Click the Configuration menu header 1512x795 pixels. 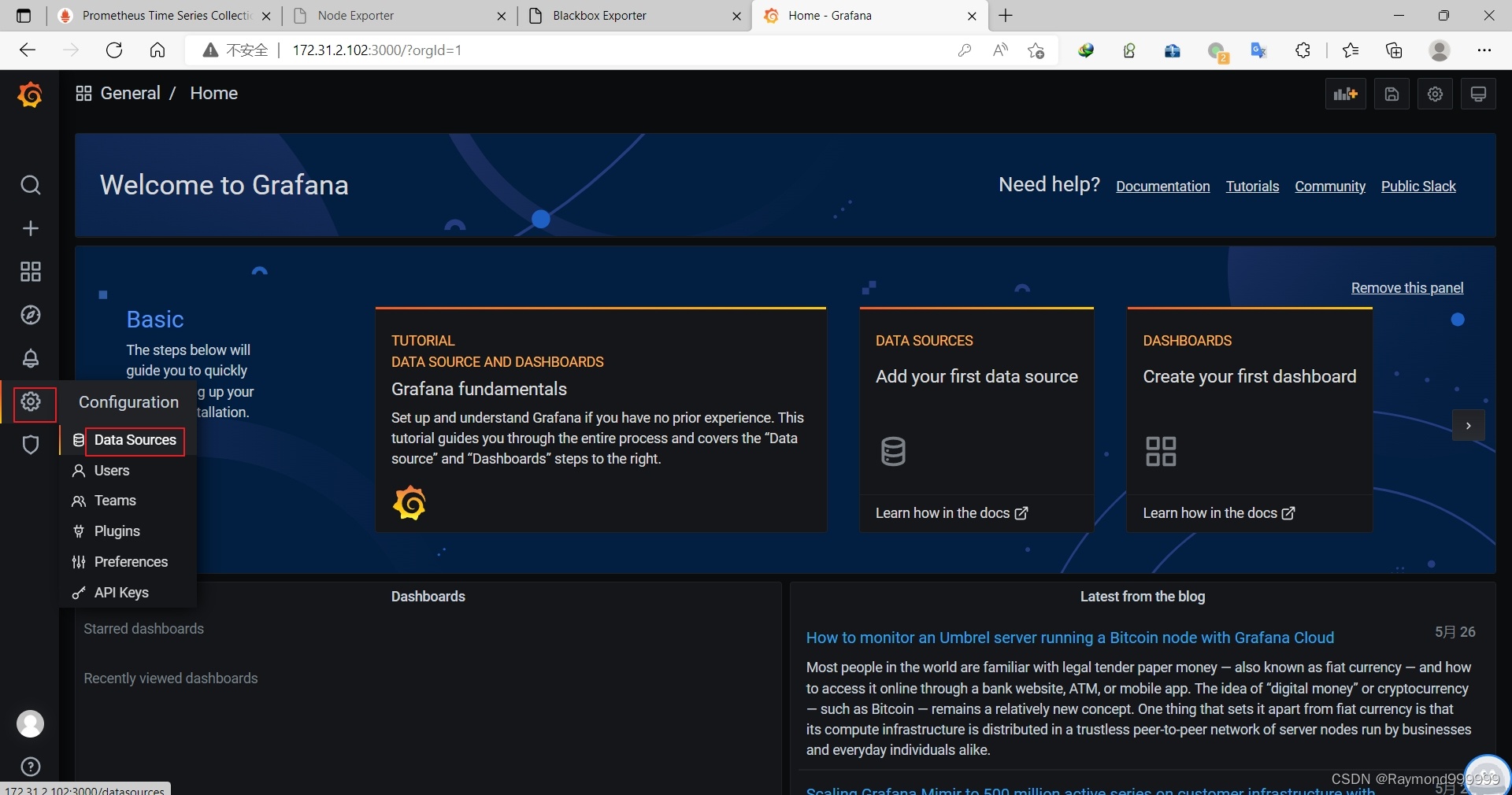point(128,402)
